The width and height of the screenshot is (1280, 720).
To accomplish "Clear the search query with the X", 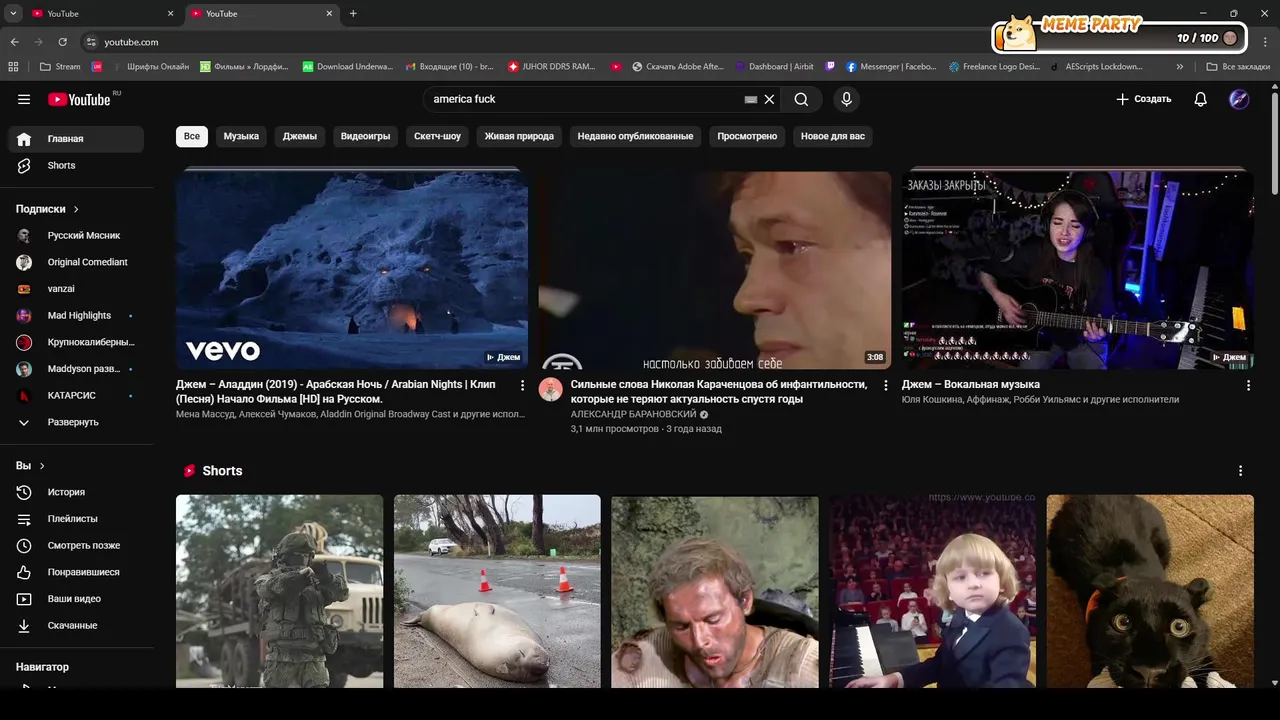I will (x=769, y=99).
